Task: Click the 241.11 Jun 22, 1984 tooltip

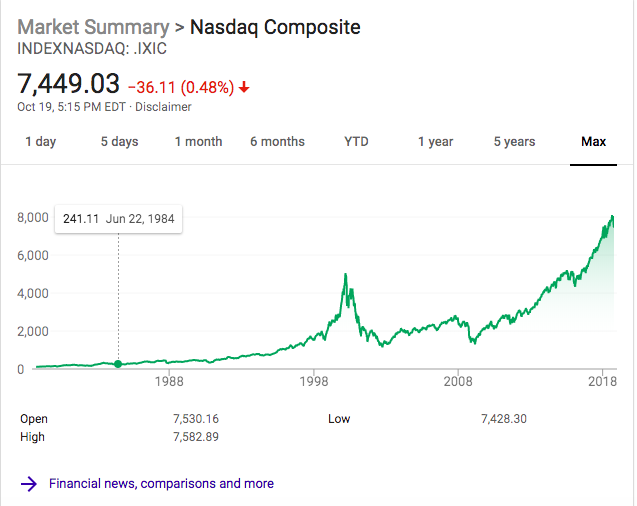Action: pyautogui.click(x=118, y=219)
